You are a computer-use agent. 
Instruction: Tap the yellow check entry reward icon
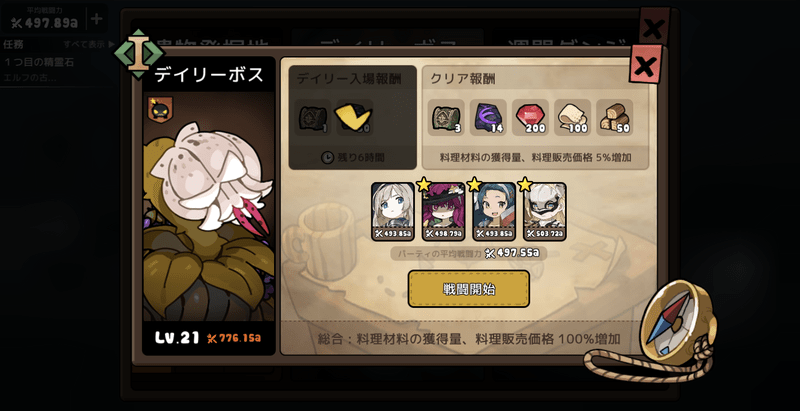354,117
